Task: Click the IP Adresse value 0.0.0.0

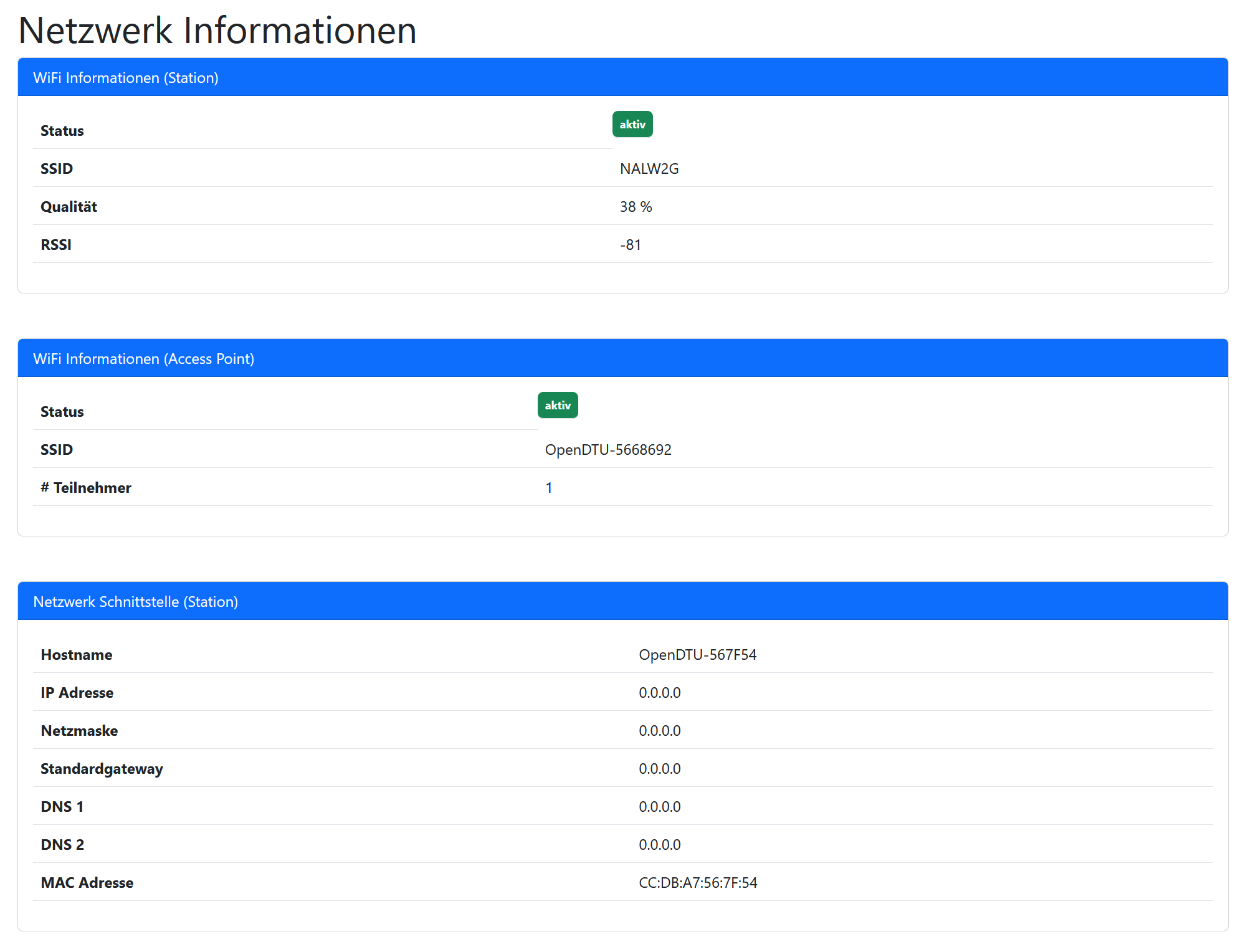Action: tap(659, 692)
